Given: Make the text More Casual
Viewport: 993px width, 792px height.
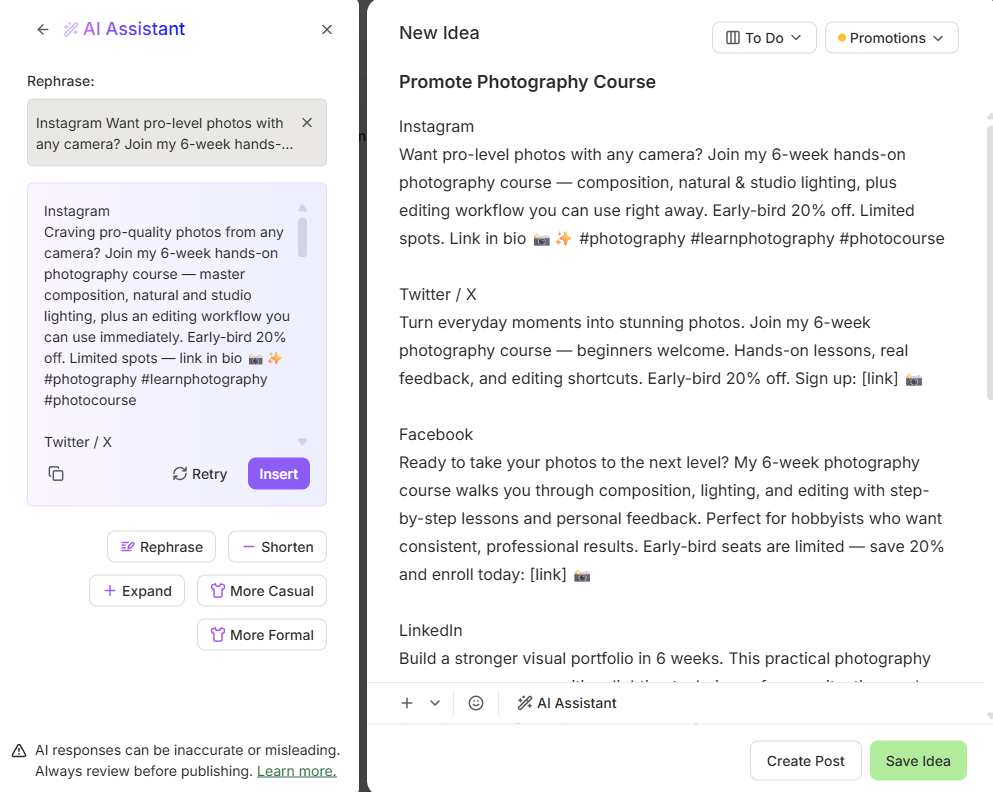Looking at the screenshot, I should point(262,591).
